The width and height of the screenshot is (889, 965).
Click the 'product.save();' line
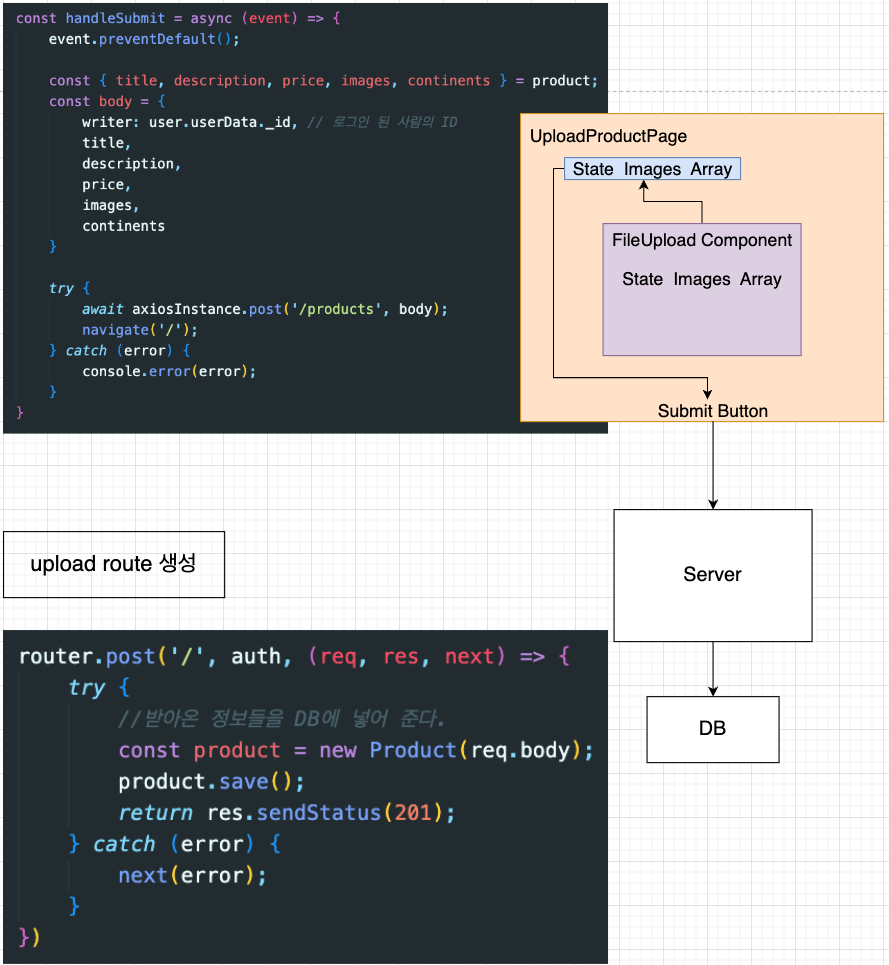click(211, 782)
